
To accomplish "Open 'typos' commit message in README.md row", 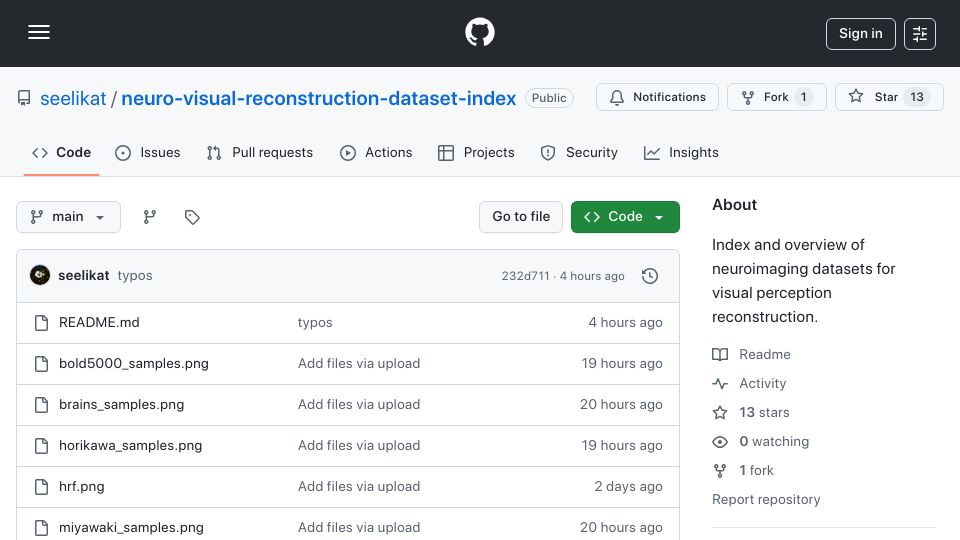I will tap(315, 323).
